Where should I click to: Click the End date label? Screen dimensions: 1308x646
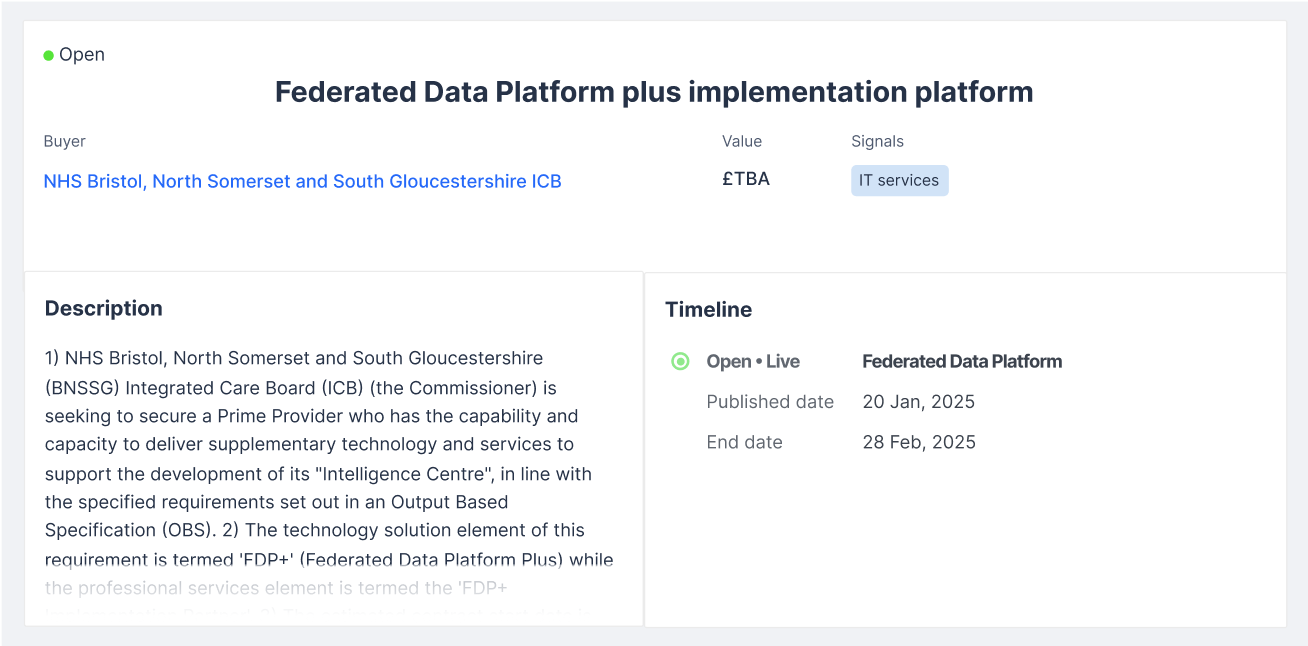(744, 442)
